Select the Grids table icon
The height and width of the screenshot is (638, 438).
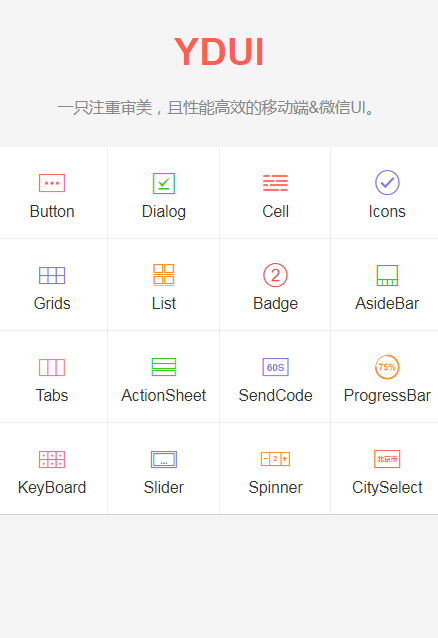pyautogui.click(x=52, y=275)
